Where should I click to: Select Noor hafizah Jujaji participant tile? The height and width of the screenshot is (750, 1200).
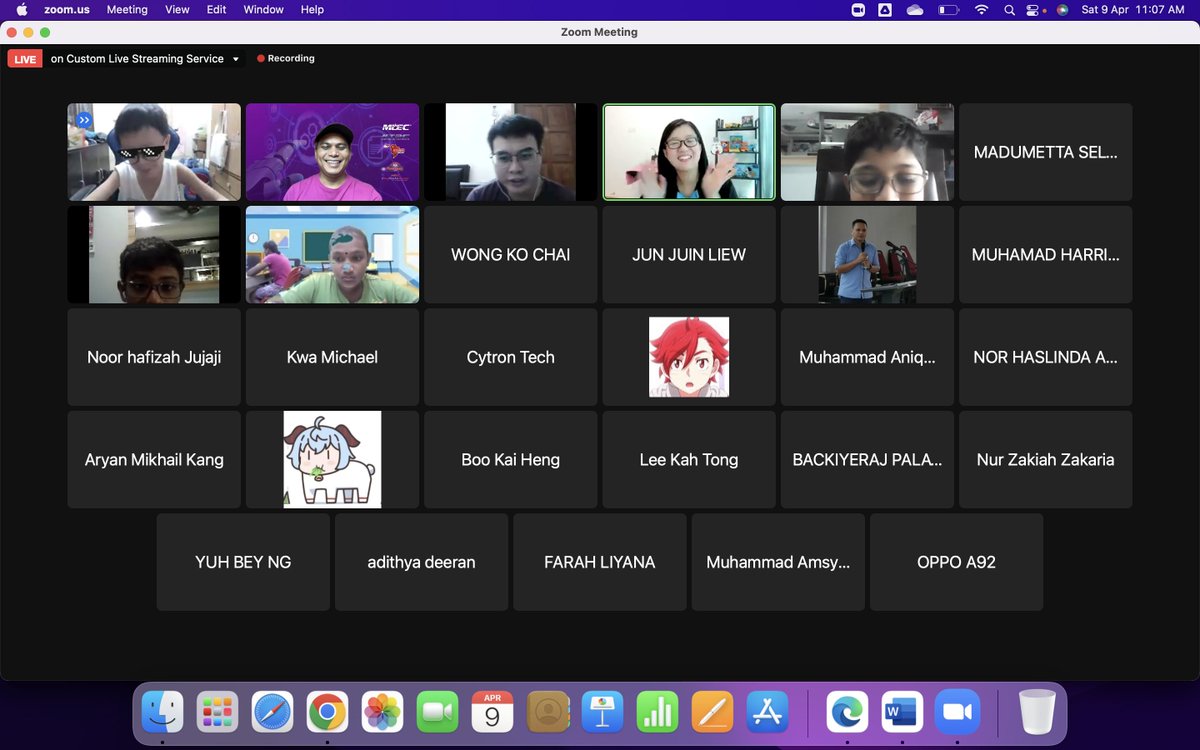pos(154,357)
